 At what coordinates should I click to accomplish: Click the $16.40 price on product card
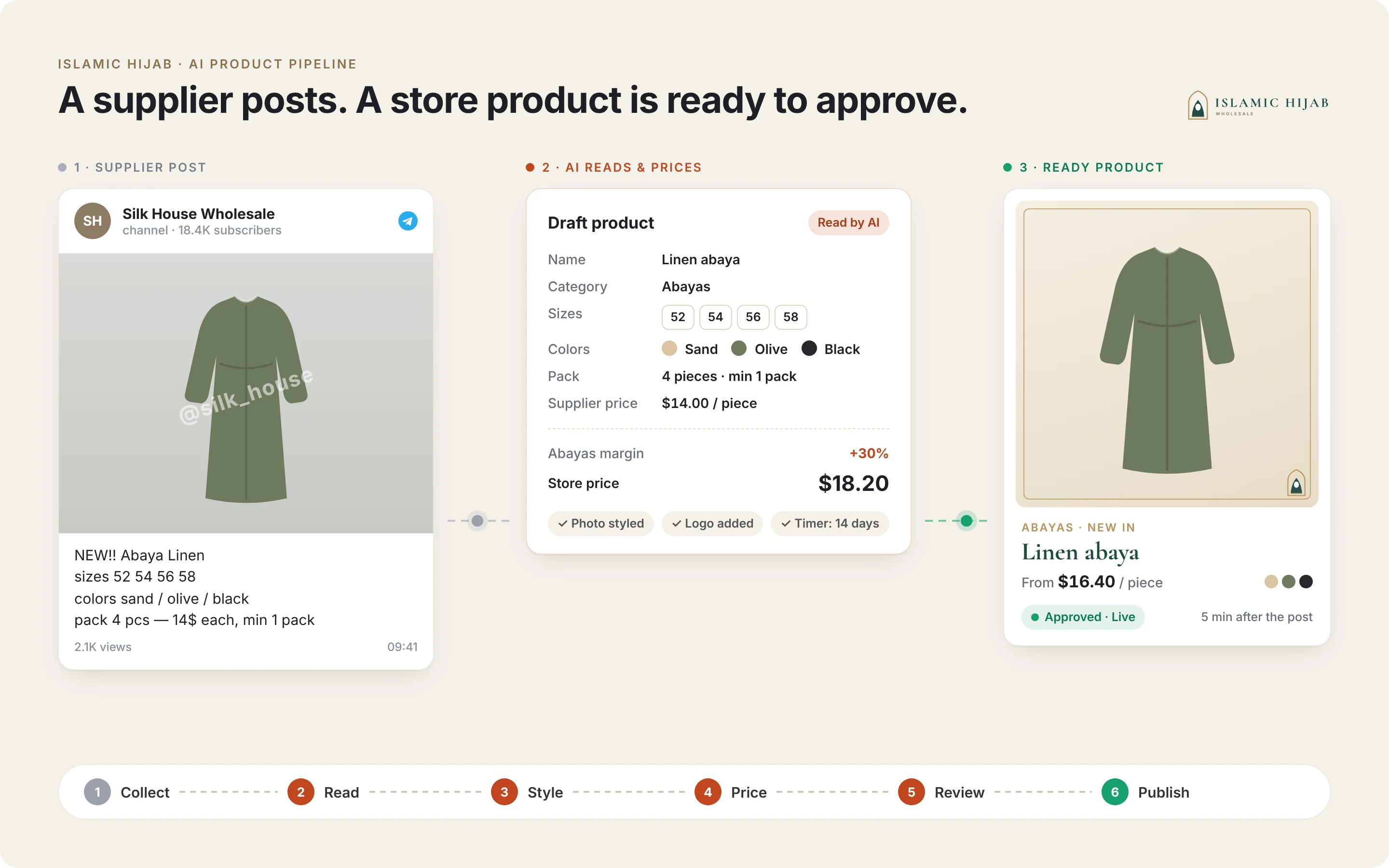pos(1086,582)
